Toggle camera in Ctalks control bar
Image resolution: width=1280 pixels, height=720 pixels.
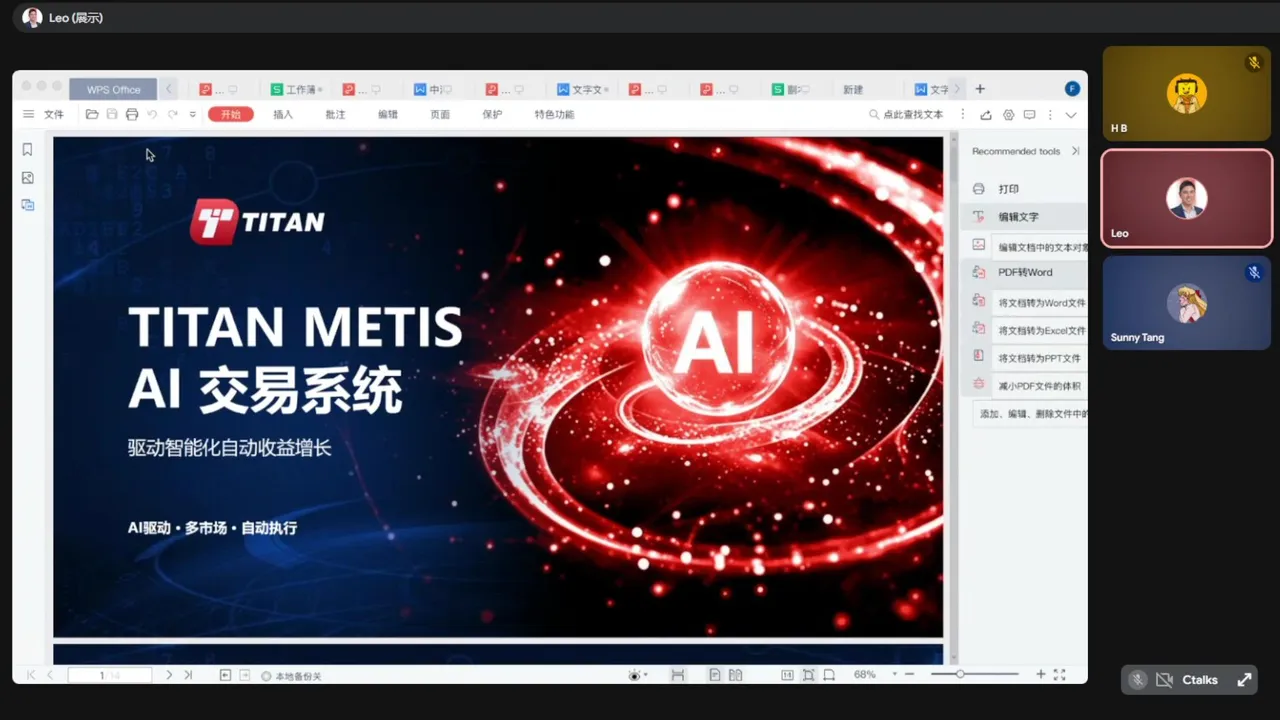pyautogui.click(x=1164, y=680)
